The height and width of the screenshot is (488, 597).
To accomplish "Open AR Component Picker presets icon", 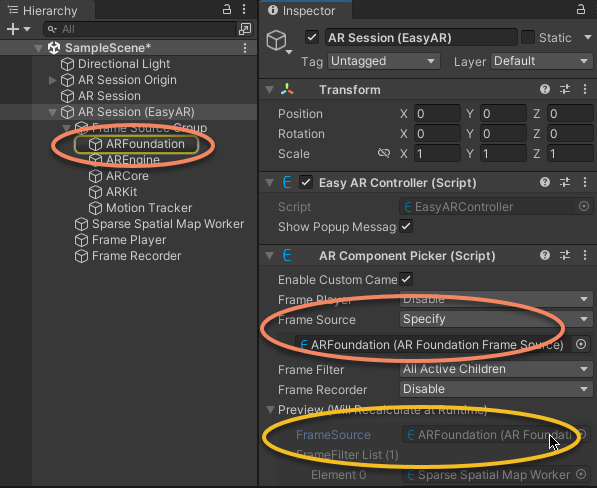I will coord(565,255).
